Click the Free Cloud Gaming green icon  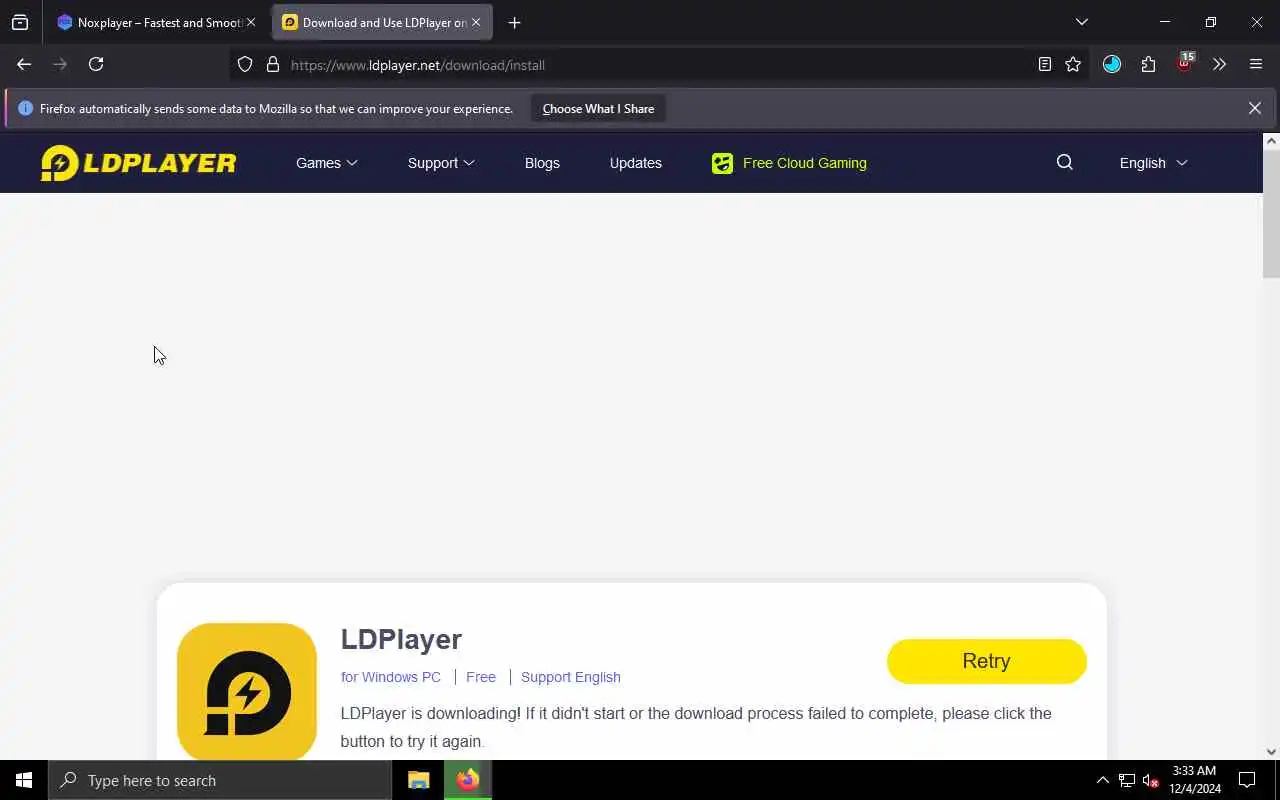722,163
